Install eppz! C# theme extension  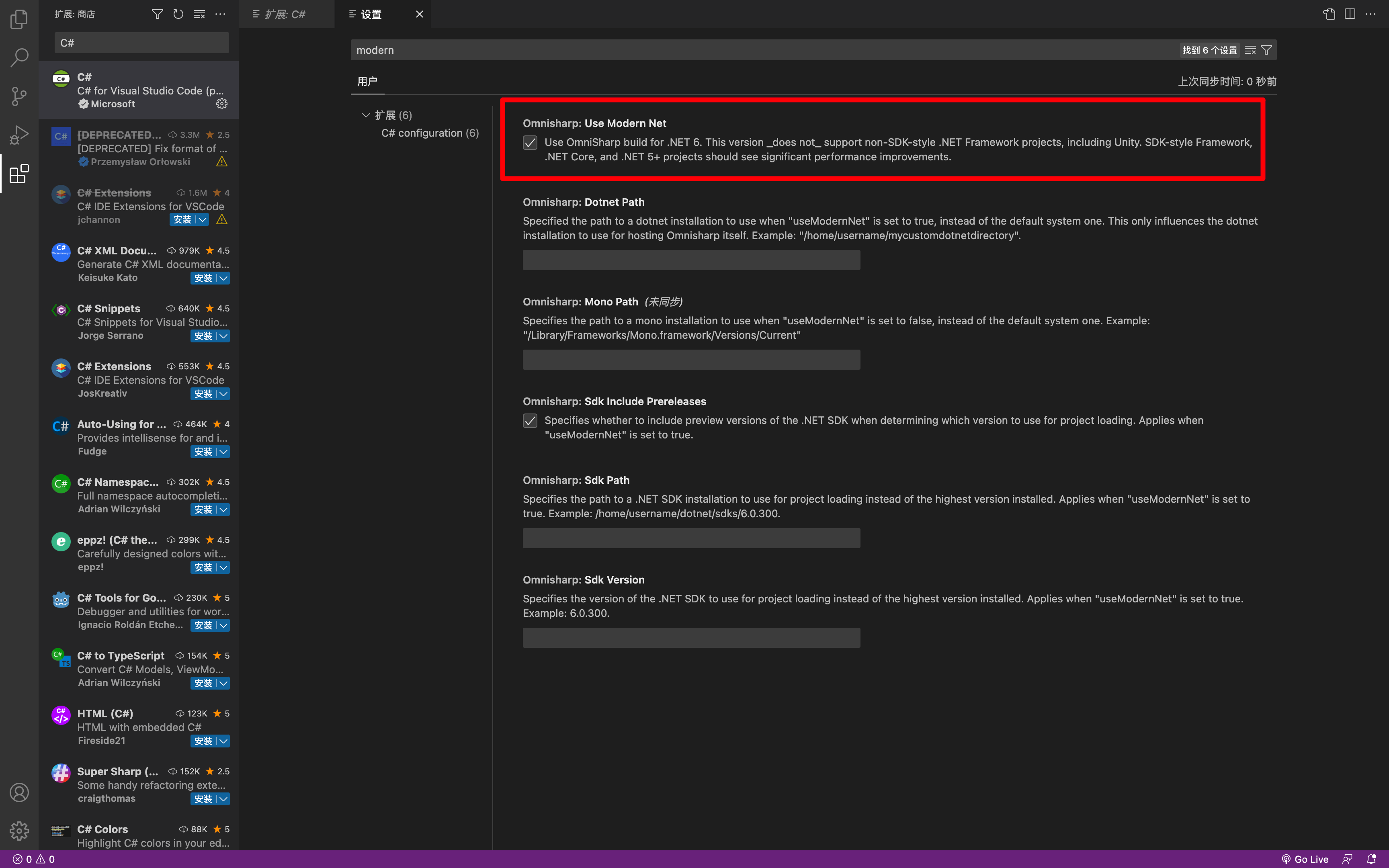[203, 567]
